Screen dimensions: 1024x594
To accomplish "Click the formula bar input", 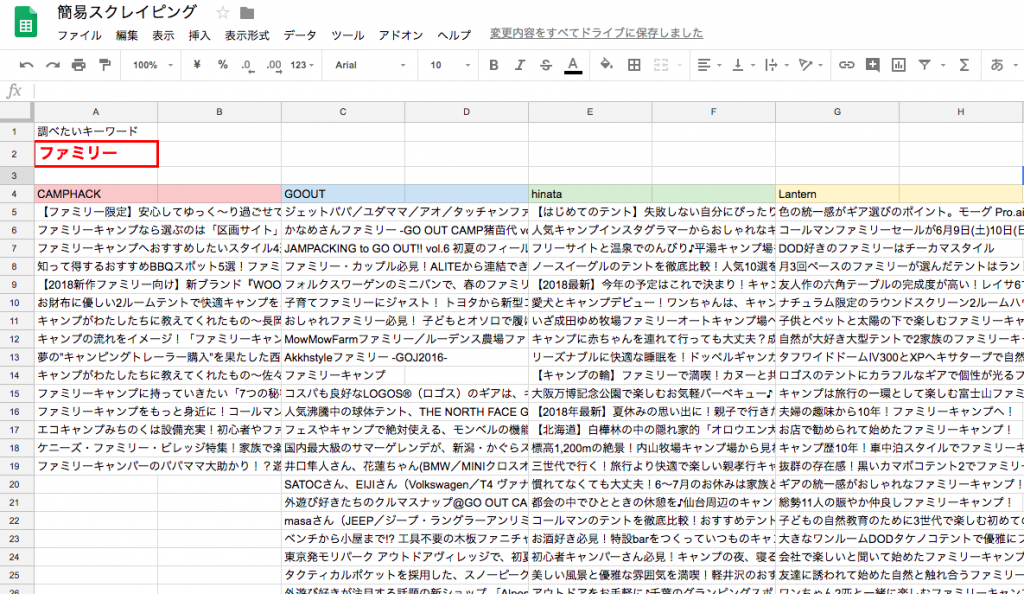I will 529,91.
